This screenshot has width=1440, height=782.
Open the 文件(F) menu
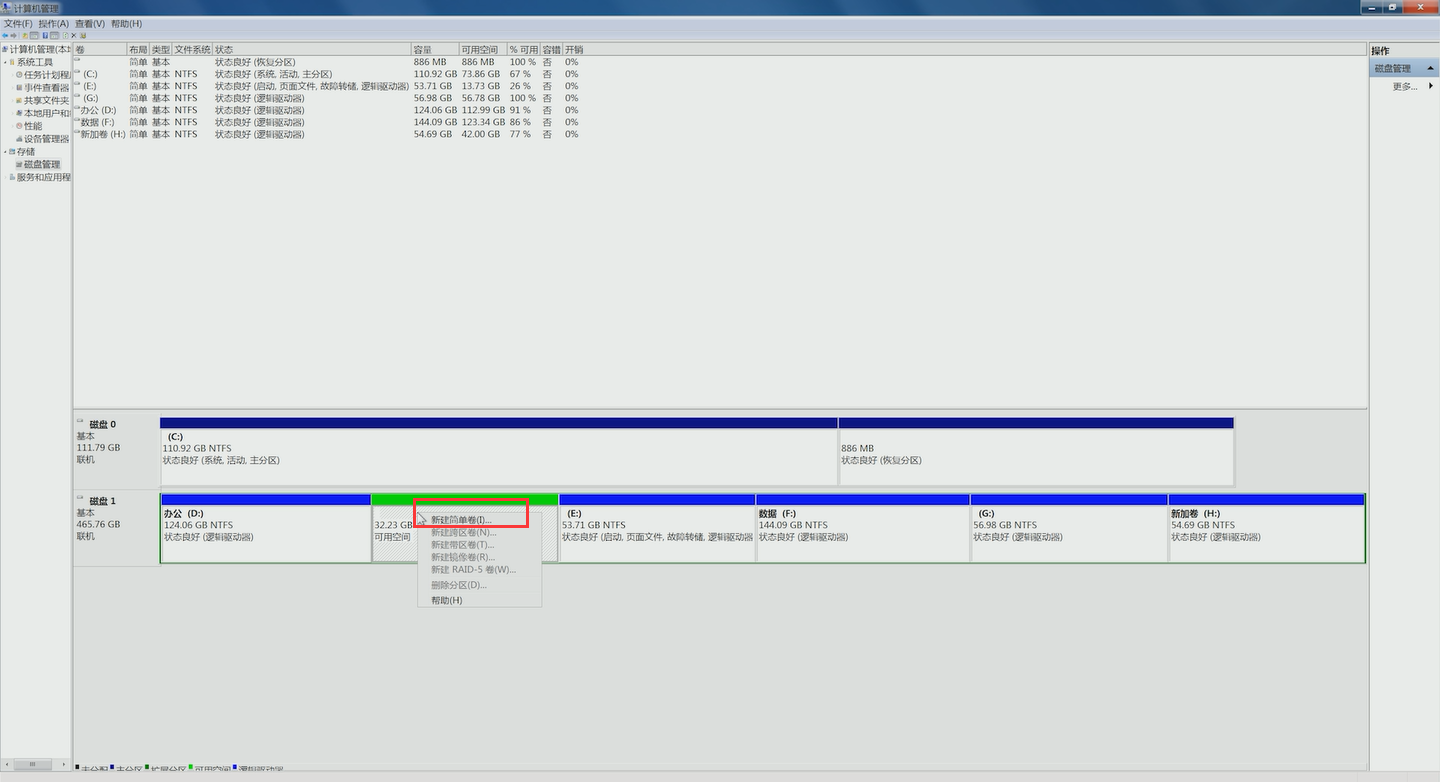pyautogui.click(x=18, y=23)
